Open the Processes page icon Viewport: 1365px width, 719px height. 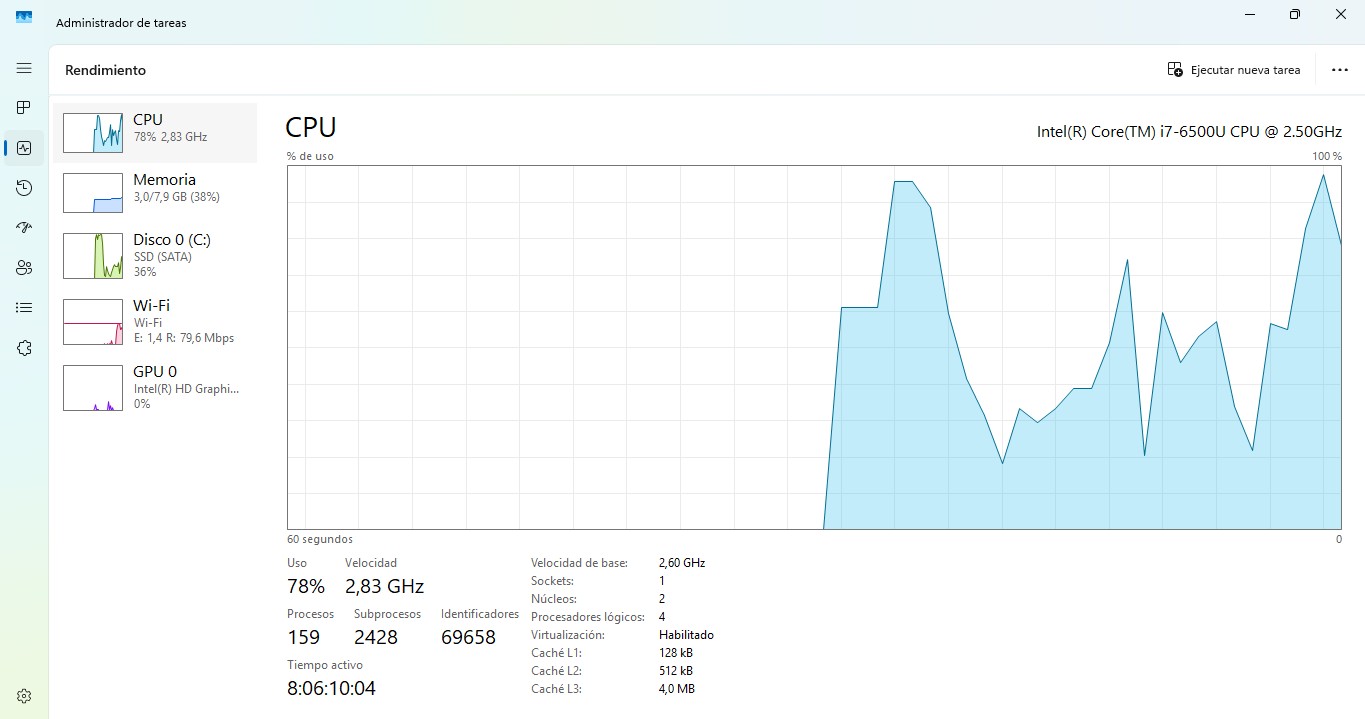coord(24,108)
